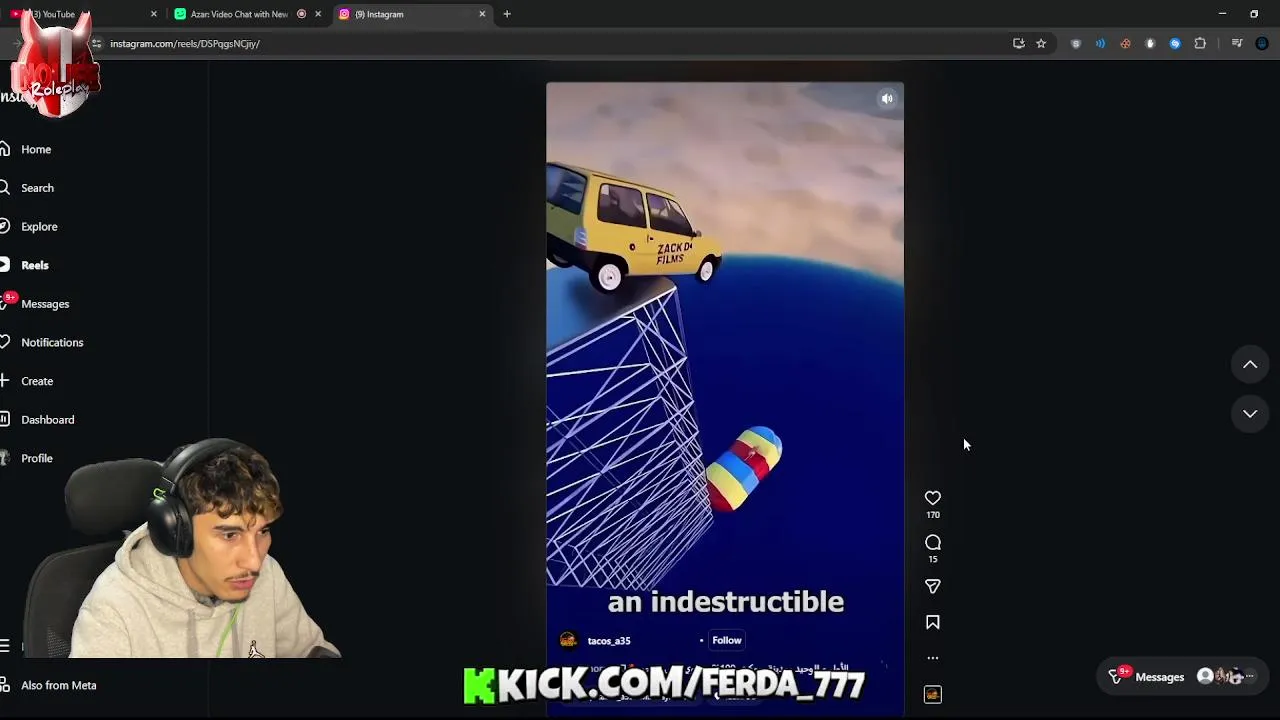Open browser profile avatar
This screenshot has height=720, width=1280.
point(1262,44)
